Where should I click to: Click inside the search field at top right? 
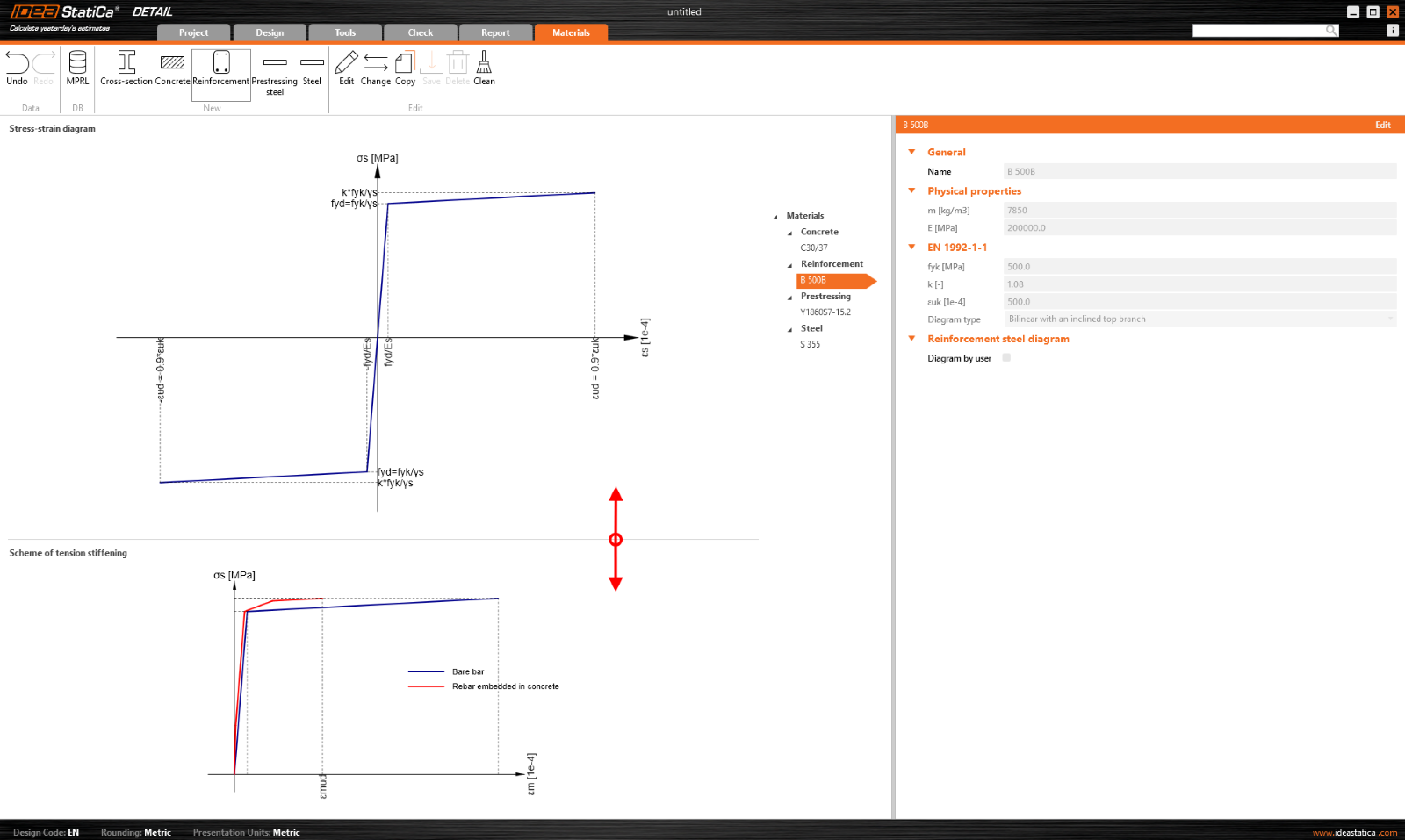click(1260, 29)
